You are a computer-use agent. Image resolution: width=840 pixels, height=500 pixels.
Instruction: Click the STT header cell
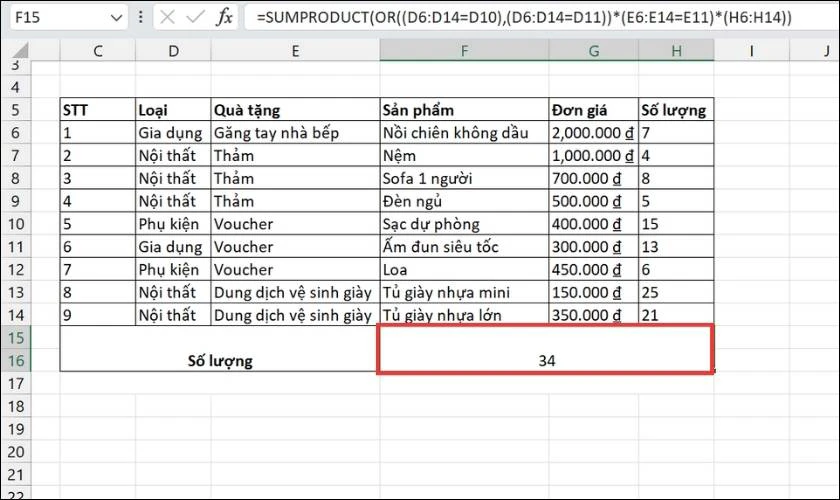tap(98, 110)
